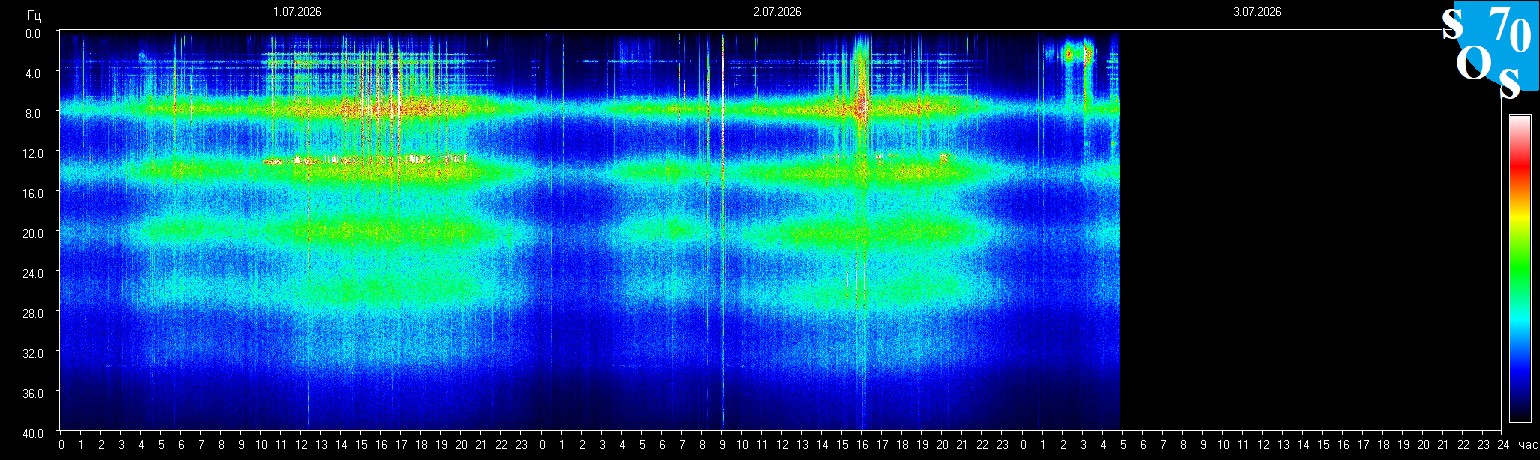
Task: Click the white vertical spike on 2.07.2026
Action: (x=723, y=230)
